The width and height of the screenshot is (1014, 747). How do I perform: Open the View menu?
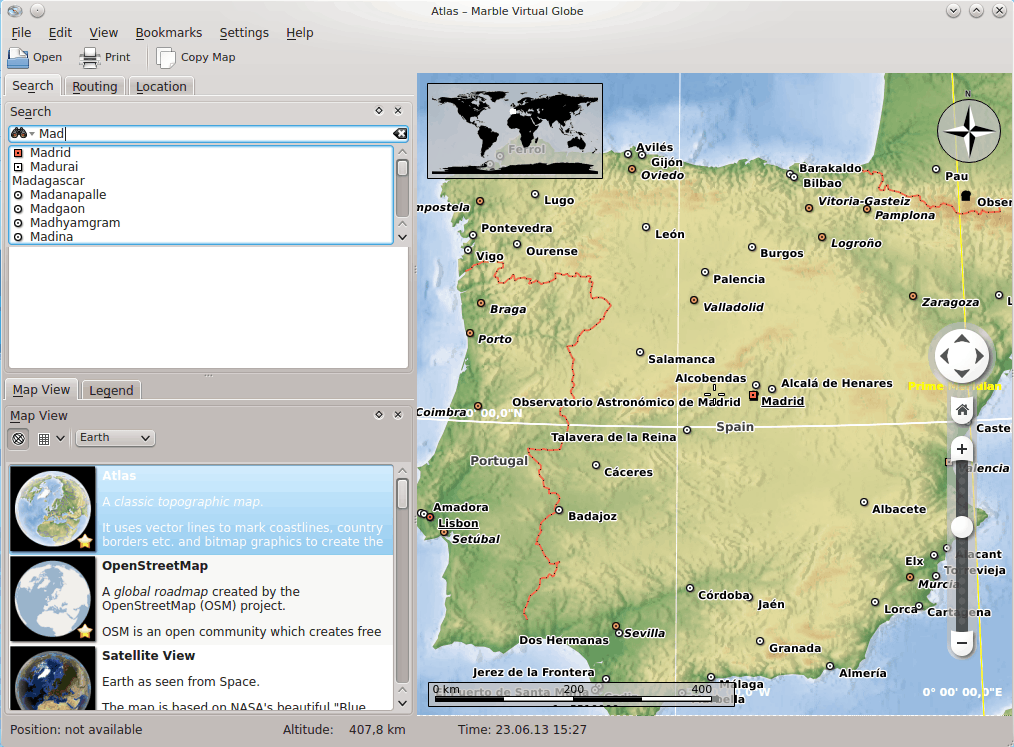103,33
